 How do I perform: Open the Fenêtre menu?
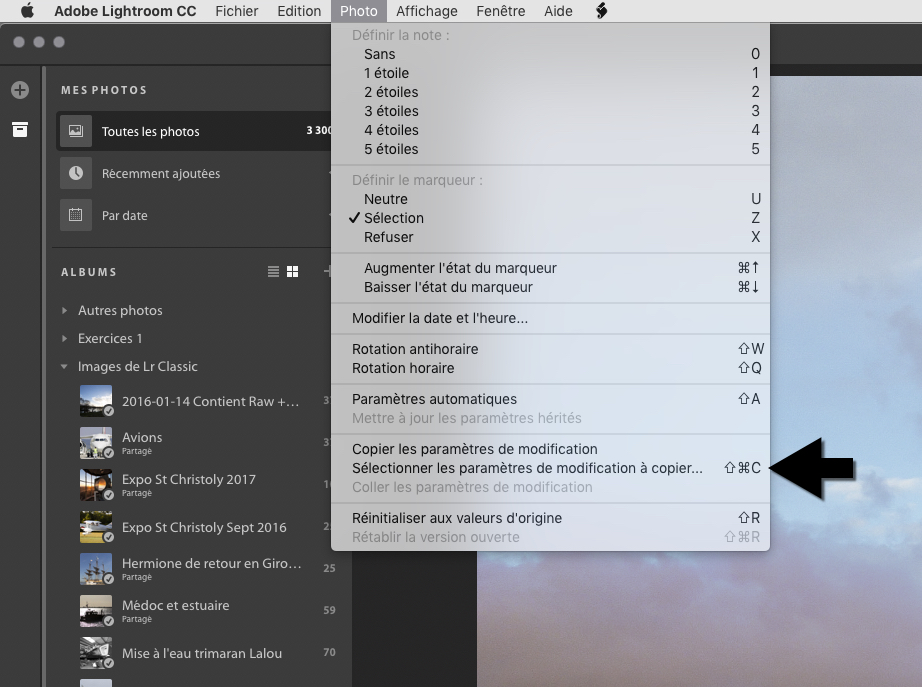tap(501, 11)
